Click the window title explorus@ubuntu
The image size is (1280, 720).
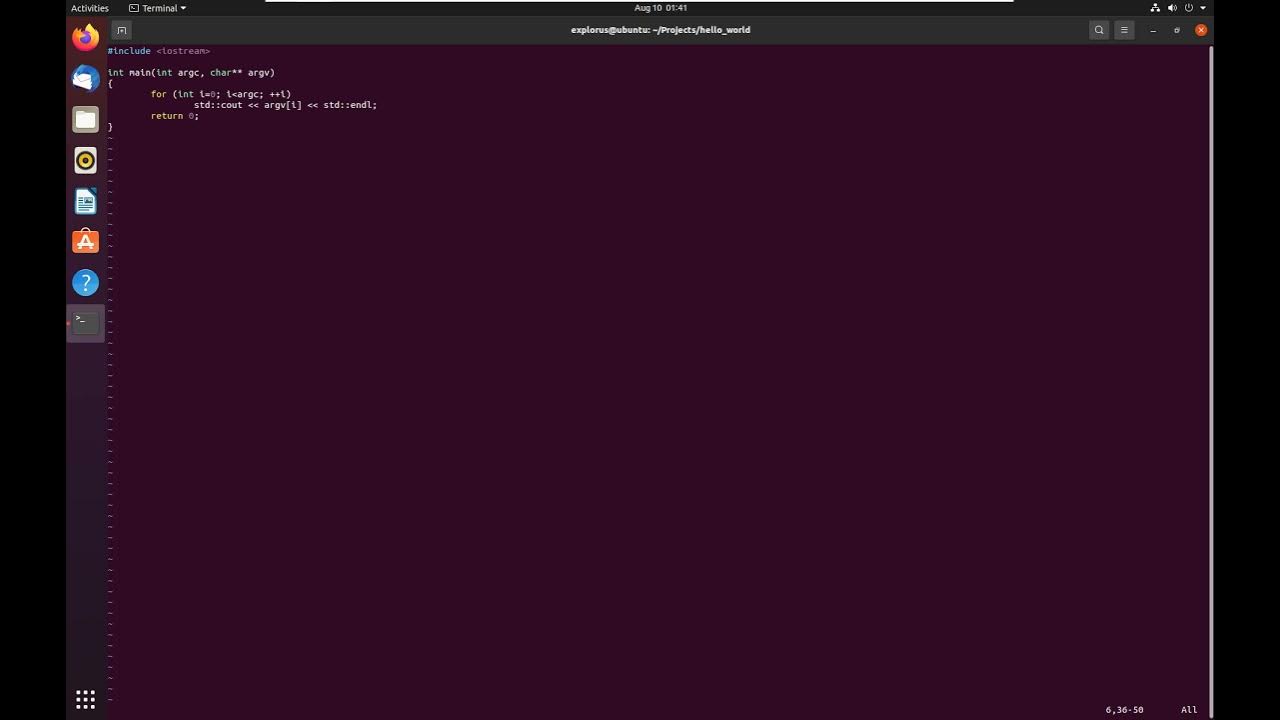point(660,30)
